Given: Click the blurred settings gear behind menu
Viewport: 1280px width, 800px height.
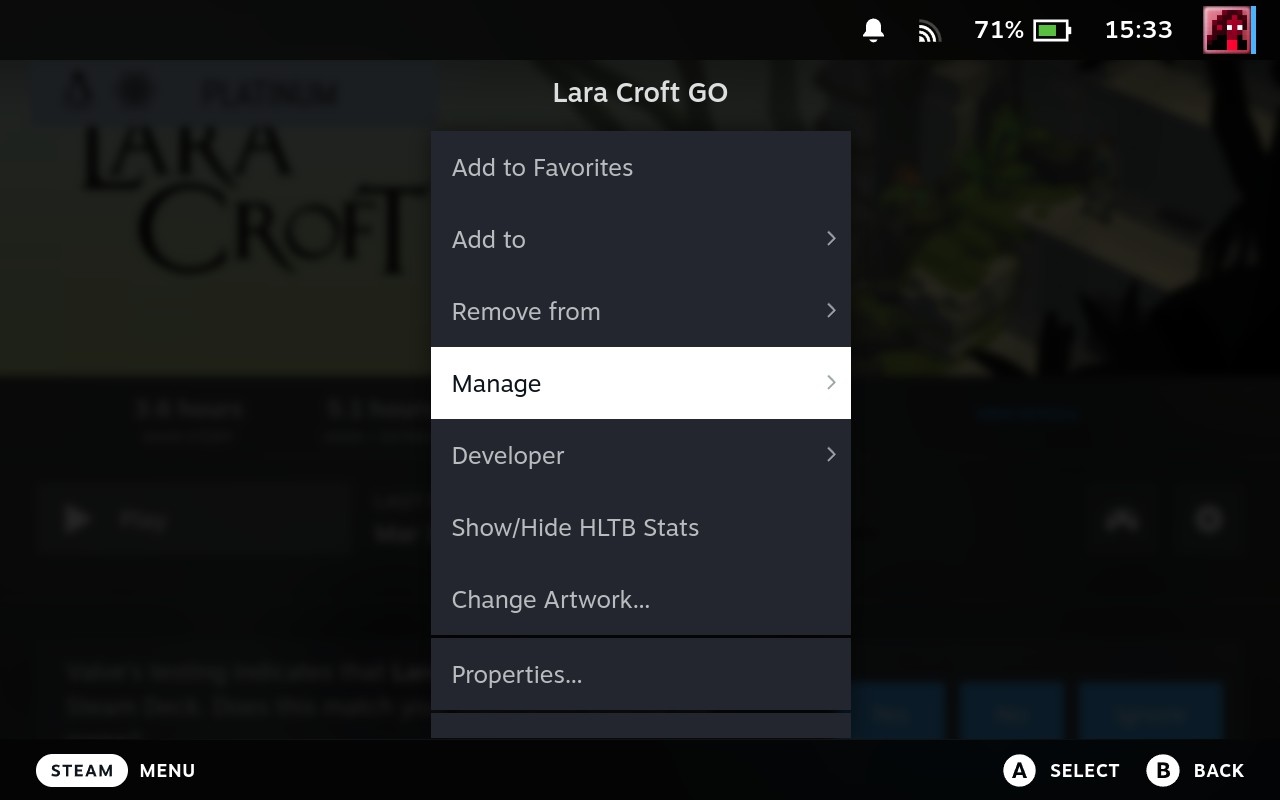Looking at the screenshot, I should pos(1209,519).
